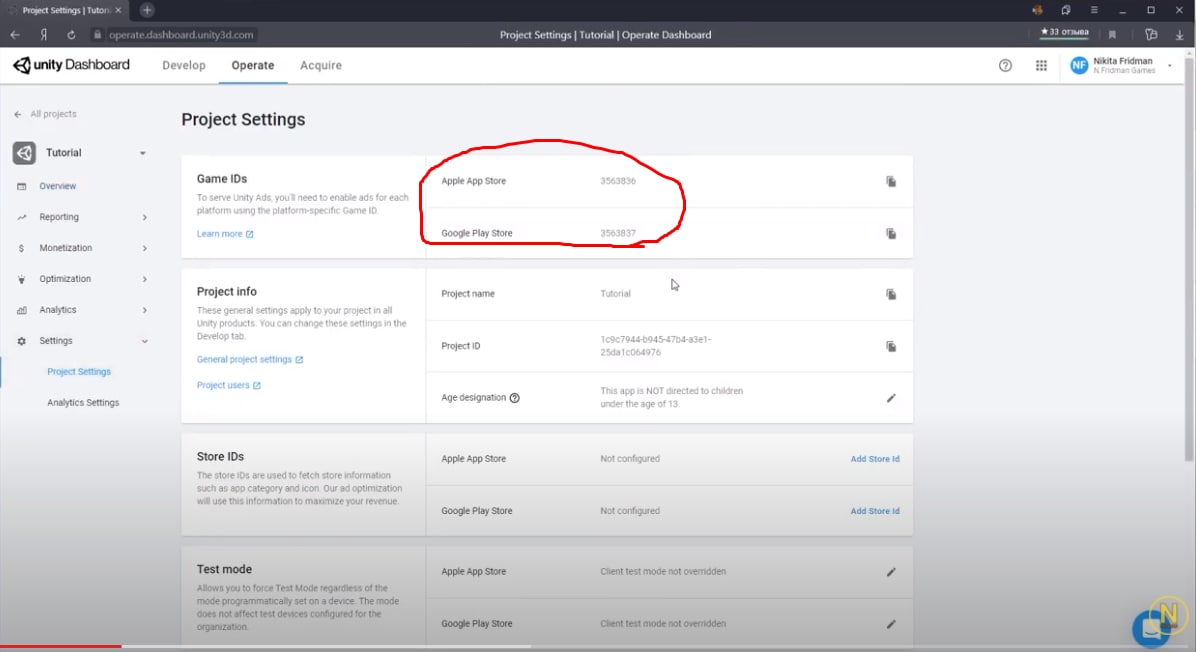Click the NF user avatar
The height and width of the screenshot is (652, 1196).
(x=1079, y=66)
